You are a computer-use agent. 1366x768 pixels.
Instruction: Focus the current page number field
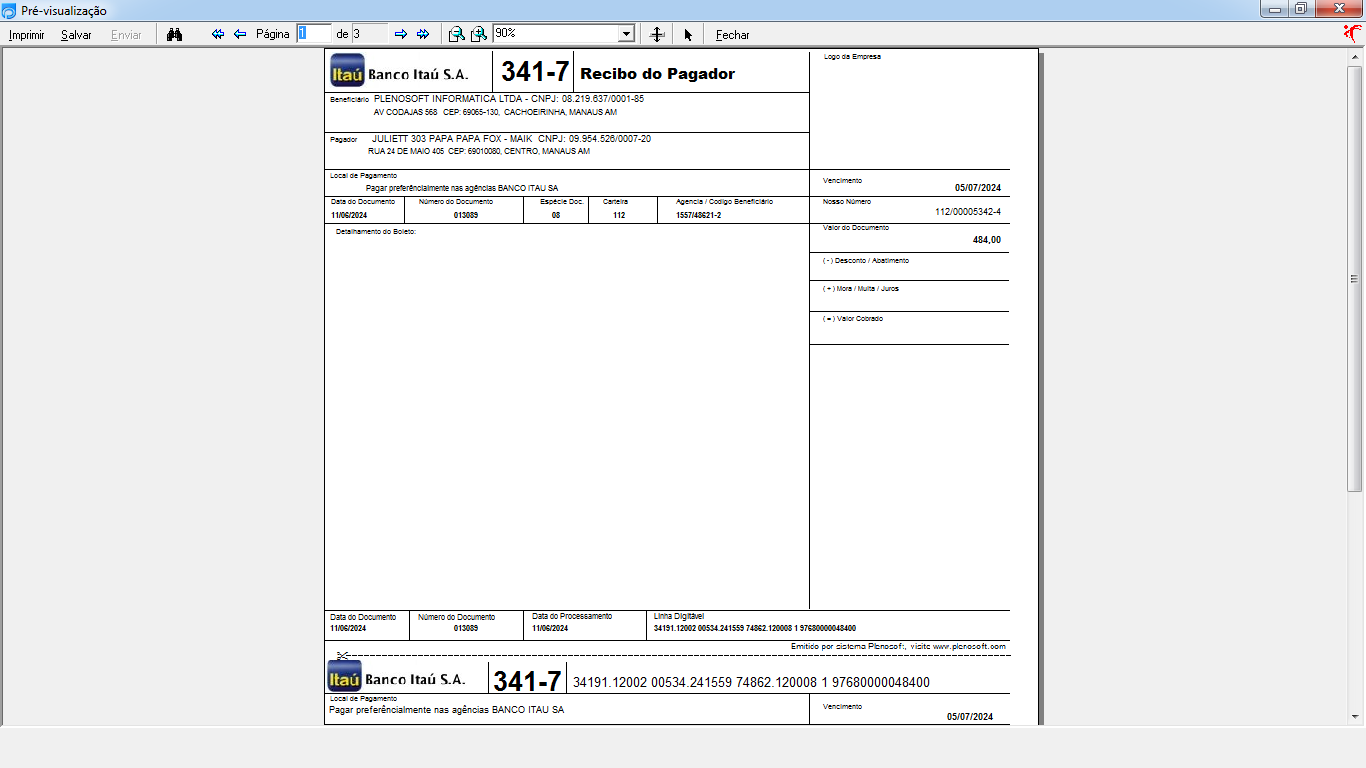[x=314, y=34]
